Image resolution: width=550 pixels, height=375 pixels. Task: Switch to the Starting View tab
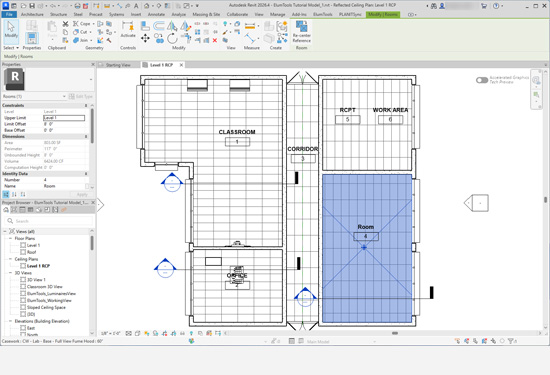pos(118,65)
